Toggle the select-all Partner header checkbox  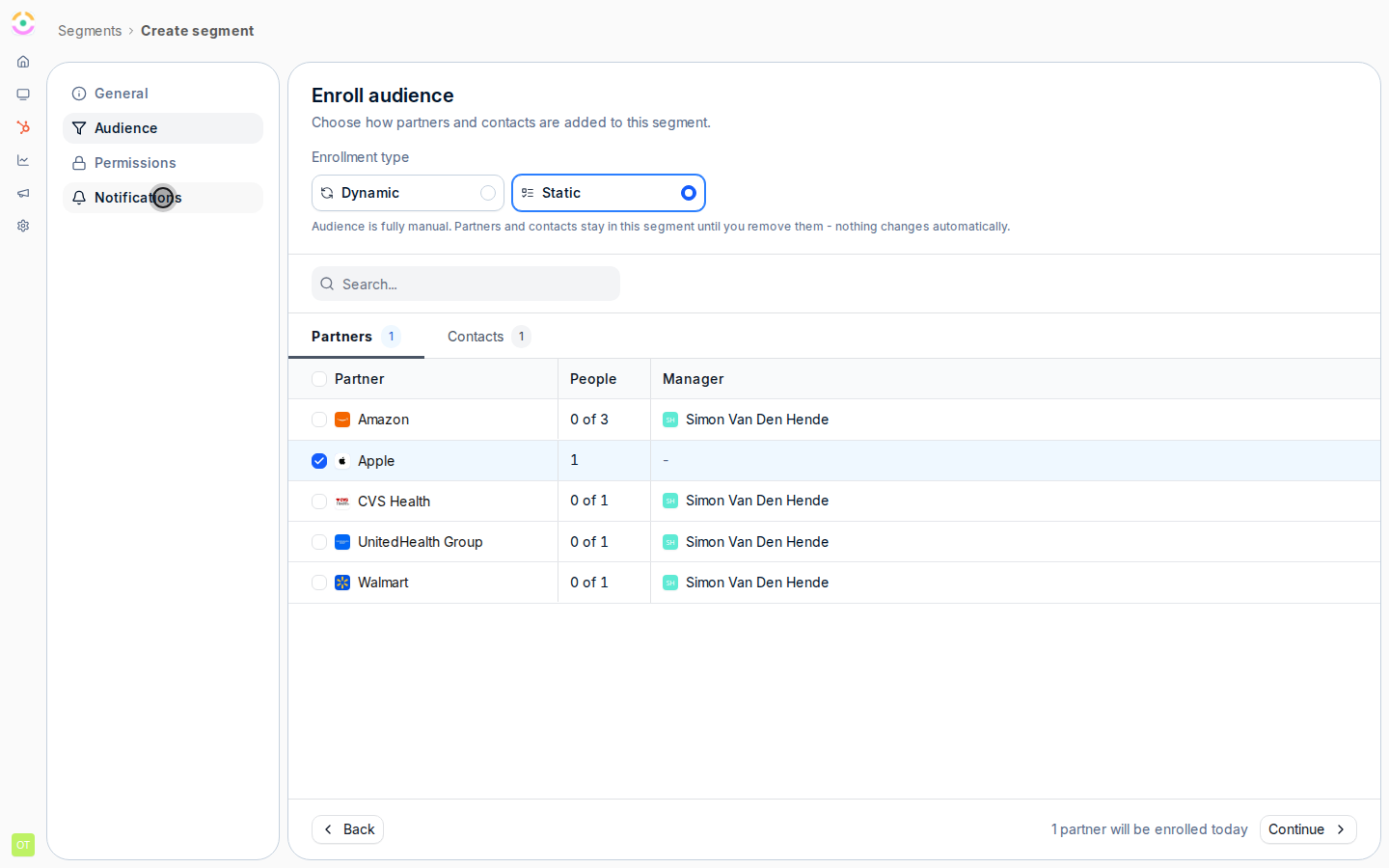point(319,379)
